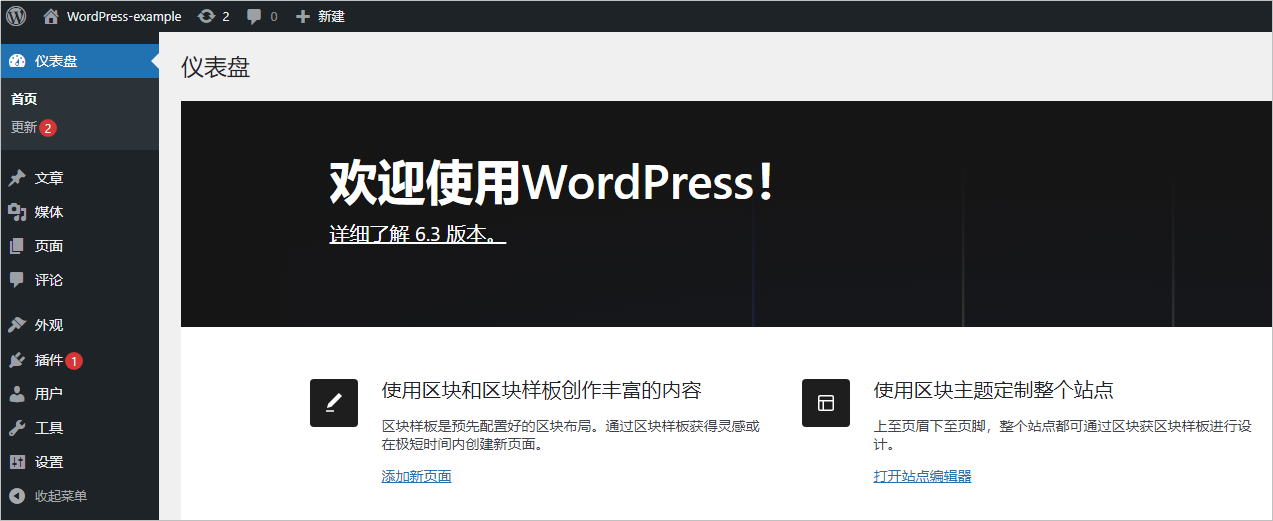Click the person icon for 用户
1273x521 pixels.
point(17,394)
